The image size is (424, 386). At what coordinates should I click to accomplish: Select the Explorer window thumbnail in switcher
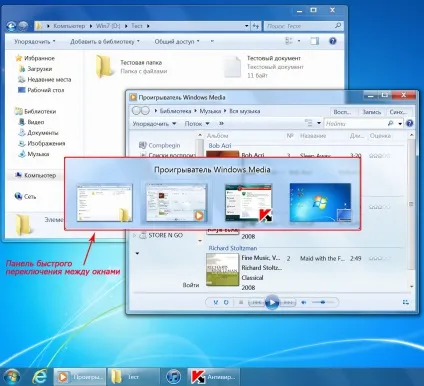[x=104, y=203]
